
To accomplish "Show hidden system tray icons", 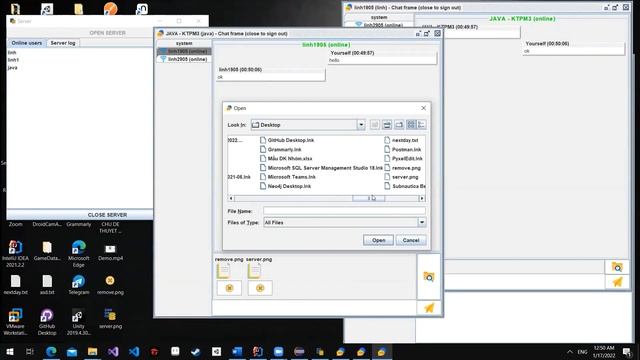I will 569,351.
